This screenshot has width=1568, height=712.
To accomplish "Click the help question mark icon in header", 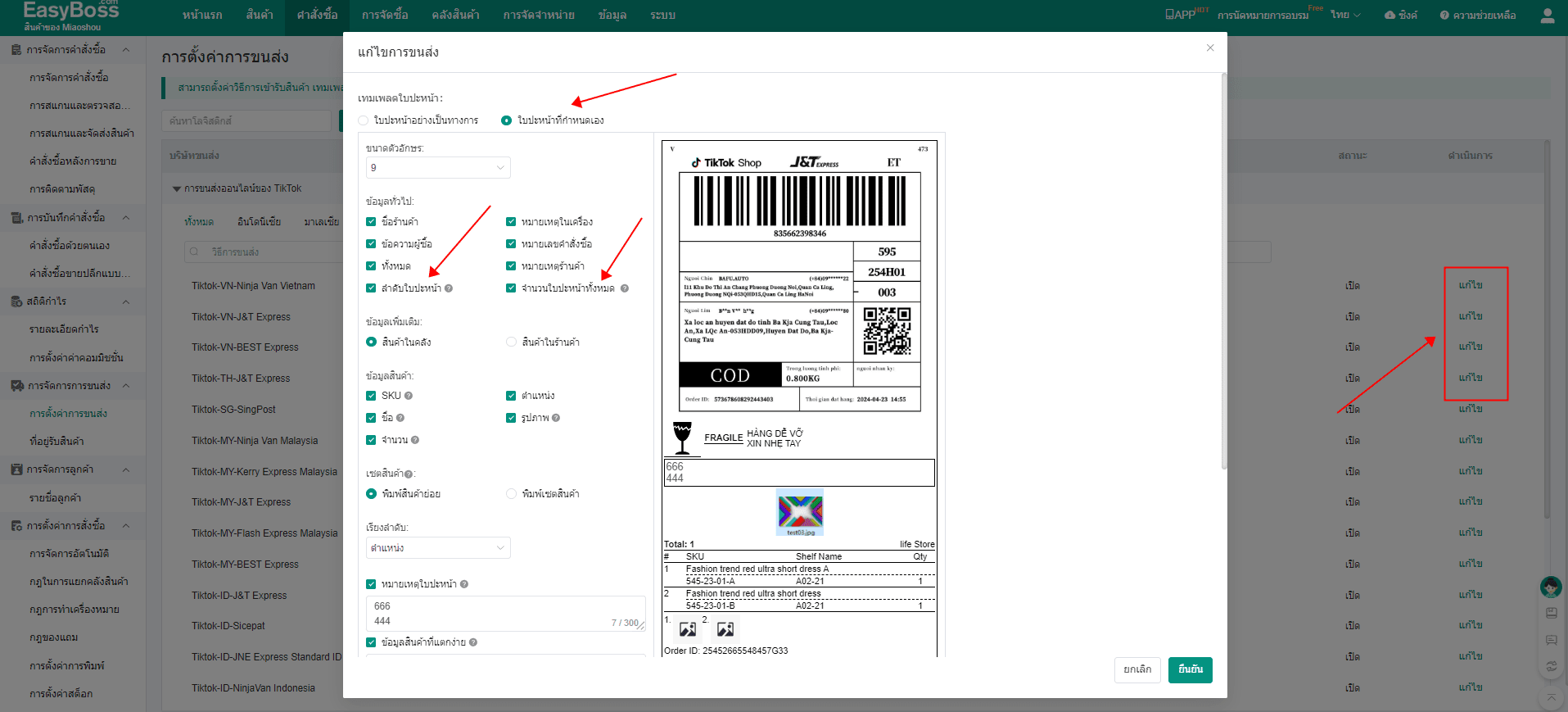I will coord(1444,16).
